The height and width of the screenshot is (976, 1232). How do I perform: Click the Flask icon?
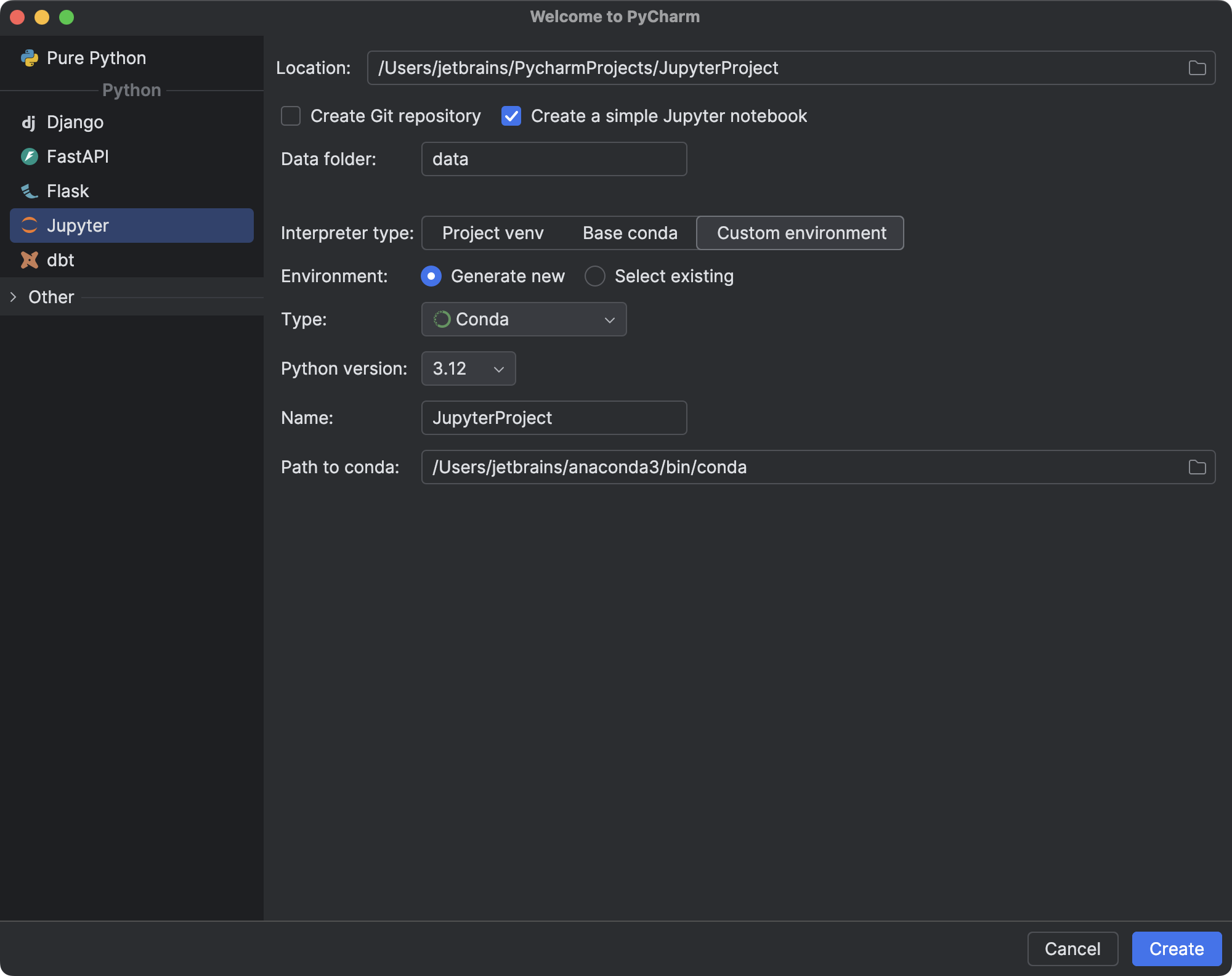coord(29,191)
